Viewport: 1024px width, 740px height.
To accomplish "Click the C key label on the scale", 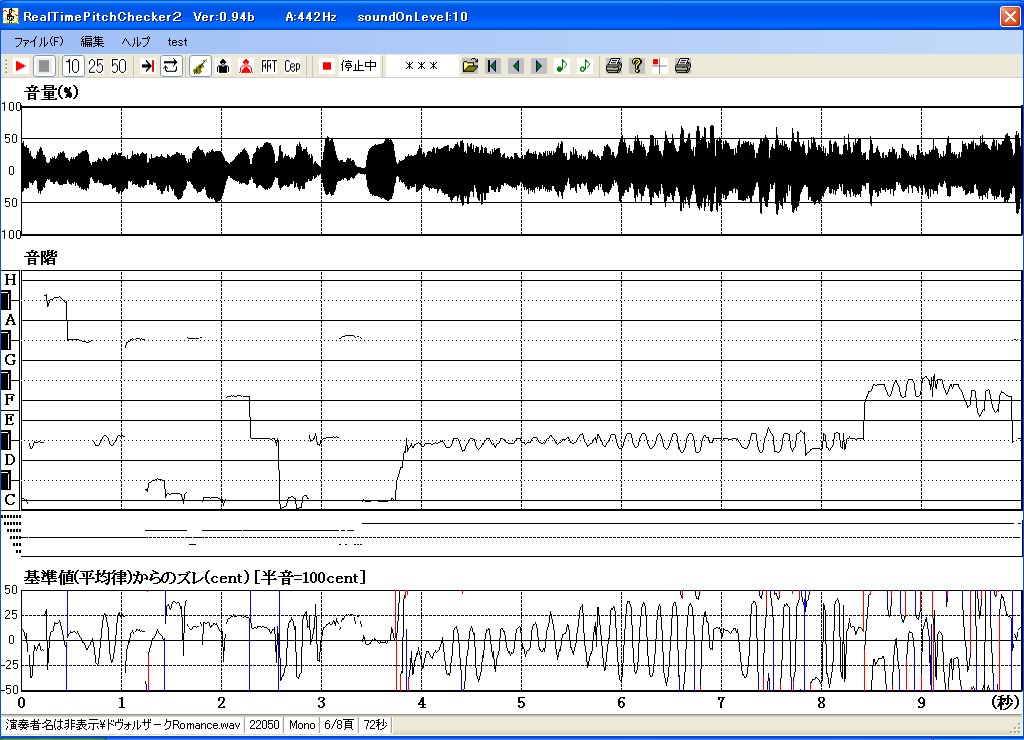I will point(10,500).
